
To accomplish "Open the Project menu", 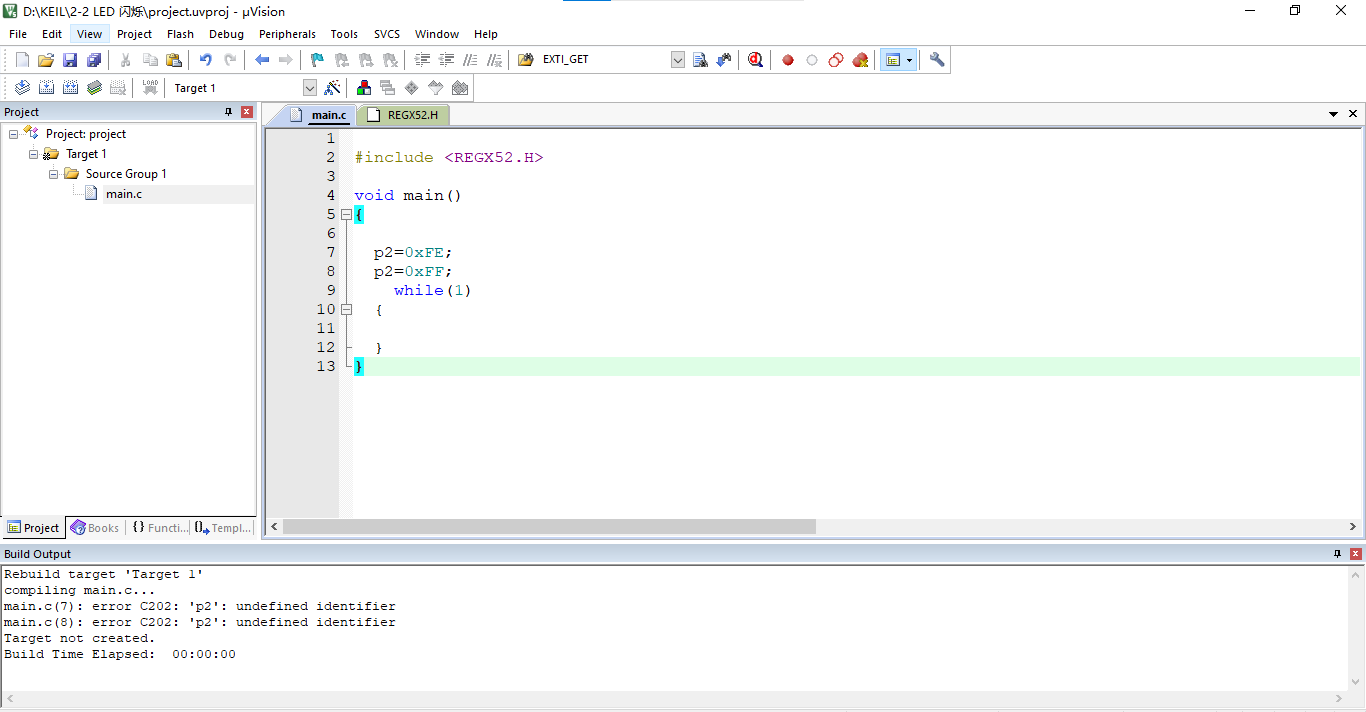I will 135,34.
